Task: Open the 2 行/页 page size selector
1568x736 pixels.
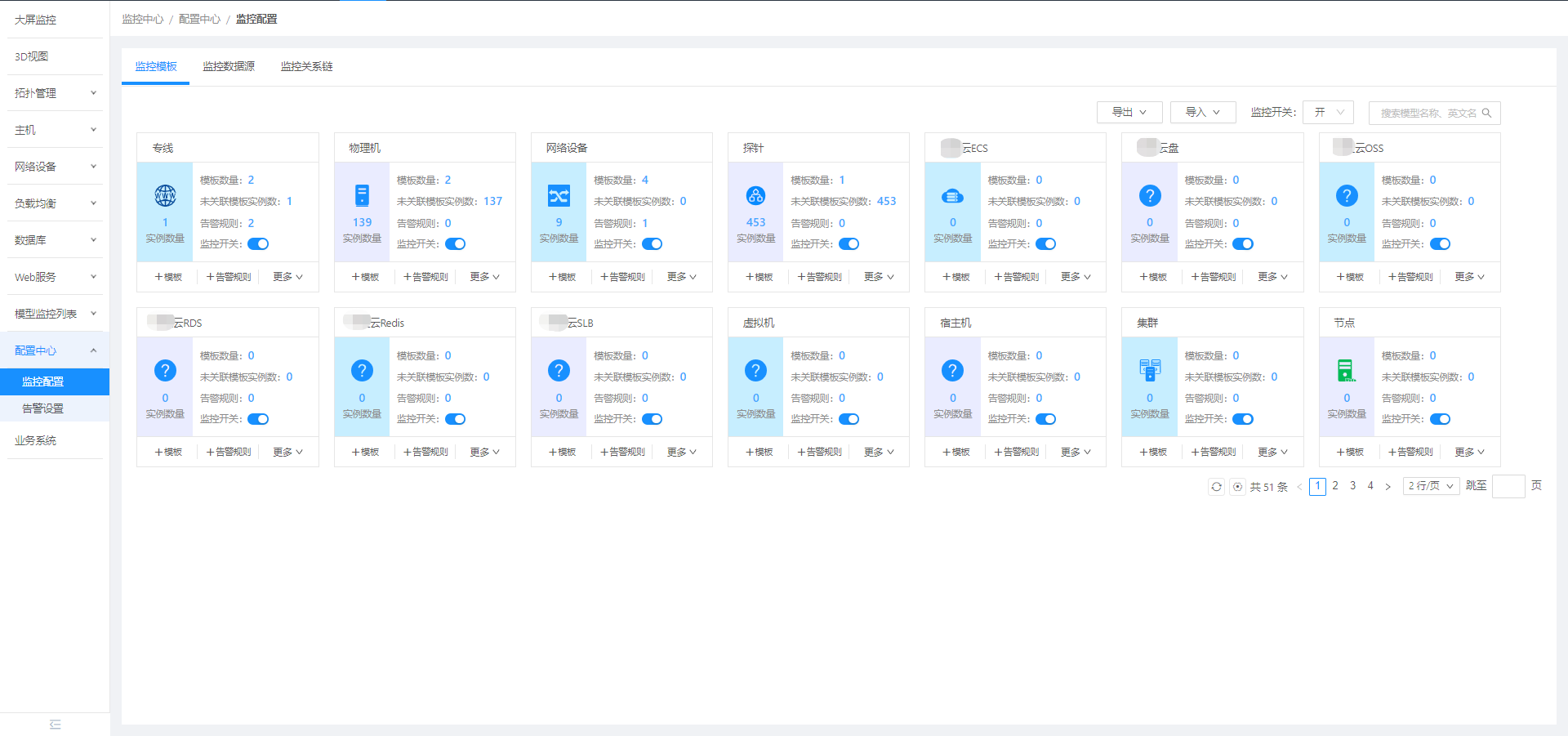Action: (1431, 486)
